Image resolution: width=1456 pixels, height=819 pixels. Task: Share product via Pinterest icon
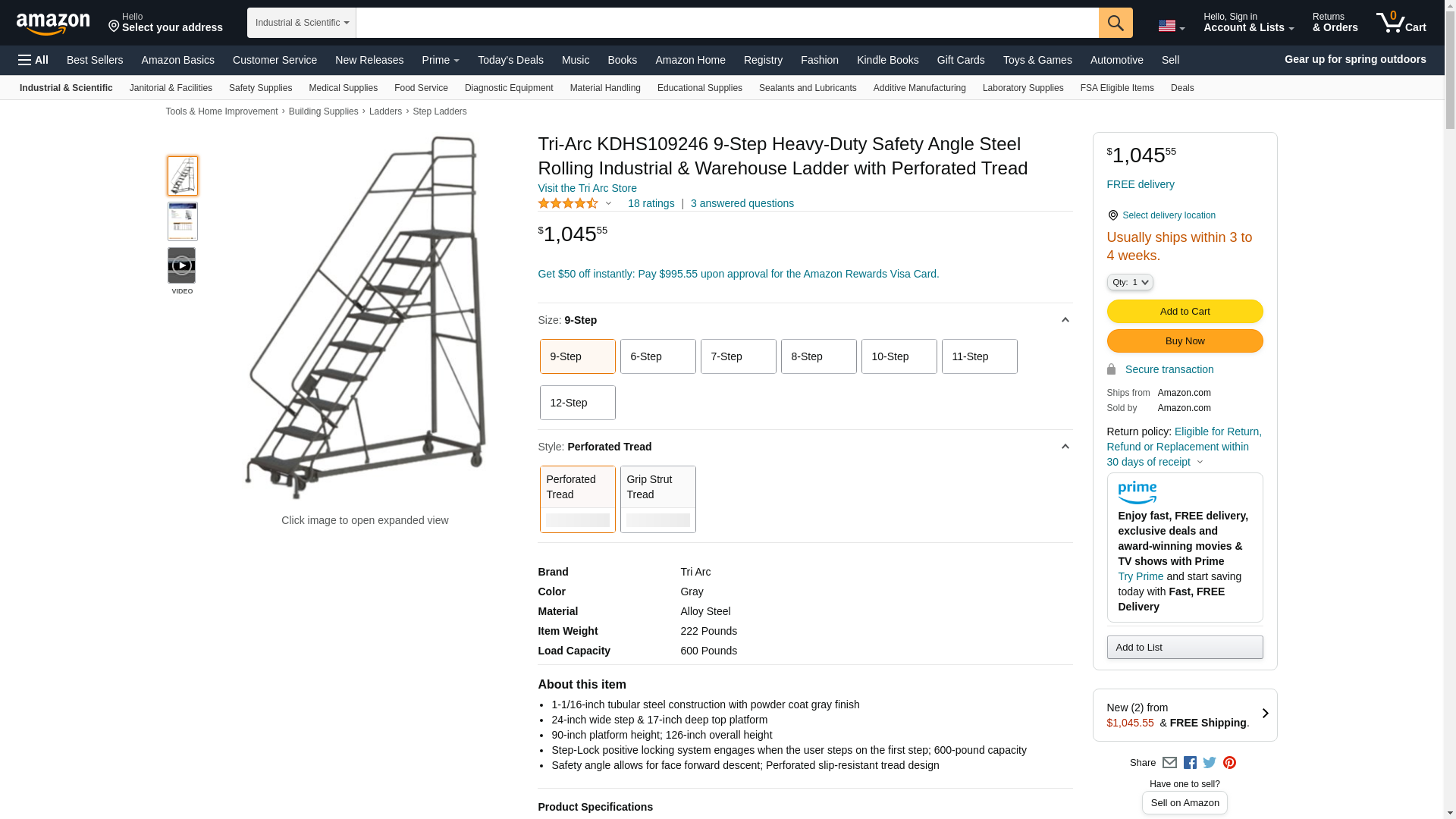coord(1229,763)
